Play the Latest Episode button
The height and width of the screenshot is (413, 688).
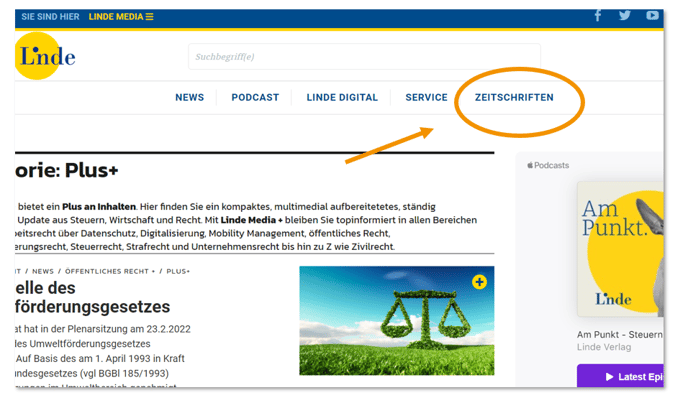click(x=620, y=376)
